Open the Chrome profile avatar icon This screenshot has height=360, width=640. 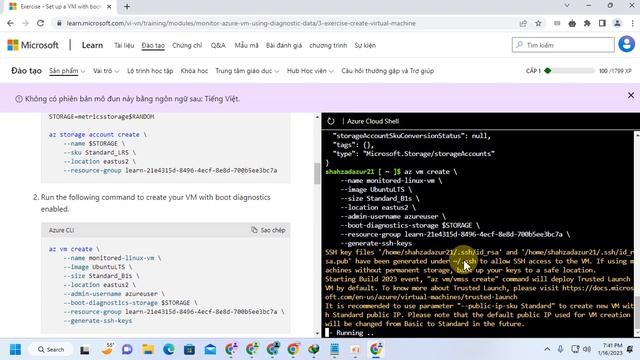pos(617,23)
